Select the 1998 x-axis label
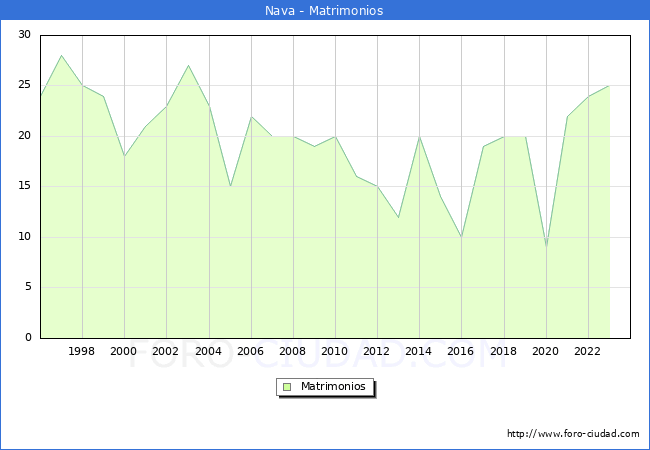The height and width of the screenshot is (450, 650). (82, 352)
